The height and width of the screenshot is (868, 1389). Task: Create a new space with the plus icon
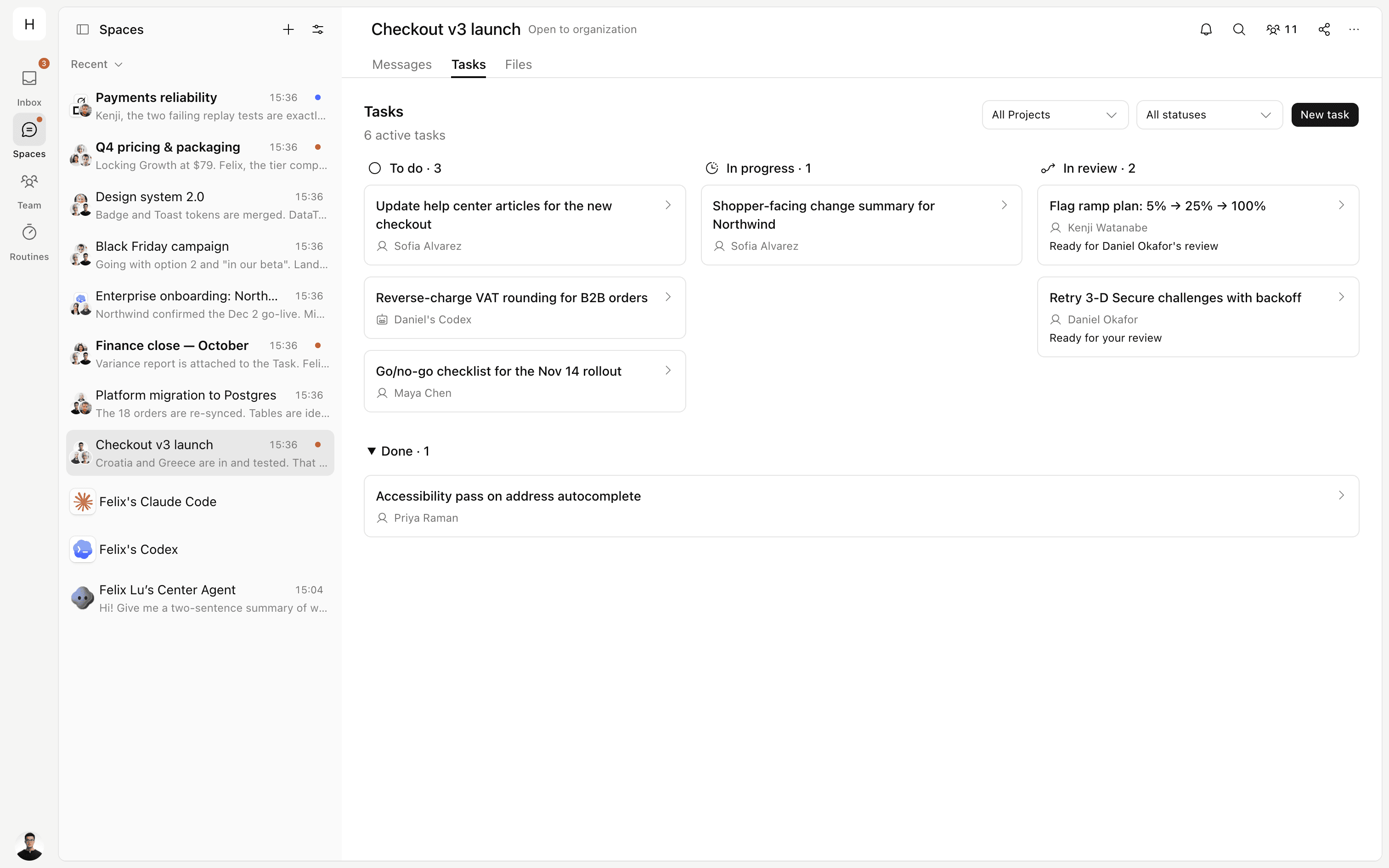288,29
